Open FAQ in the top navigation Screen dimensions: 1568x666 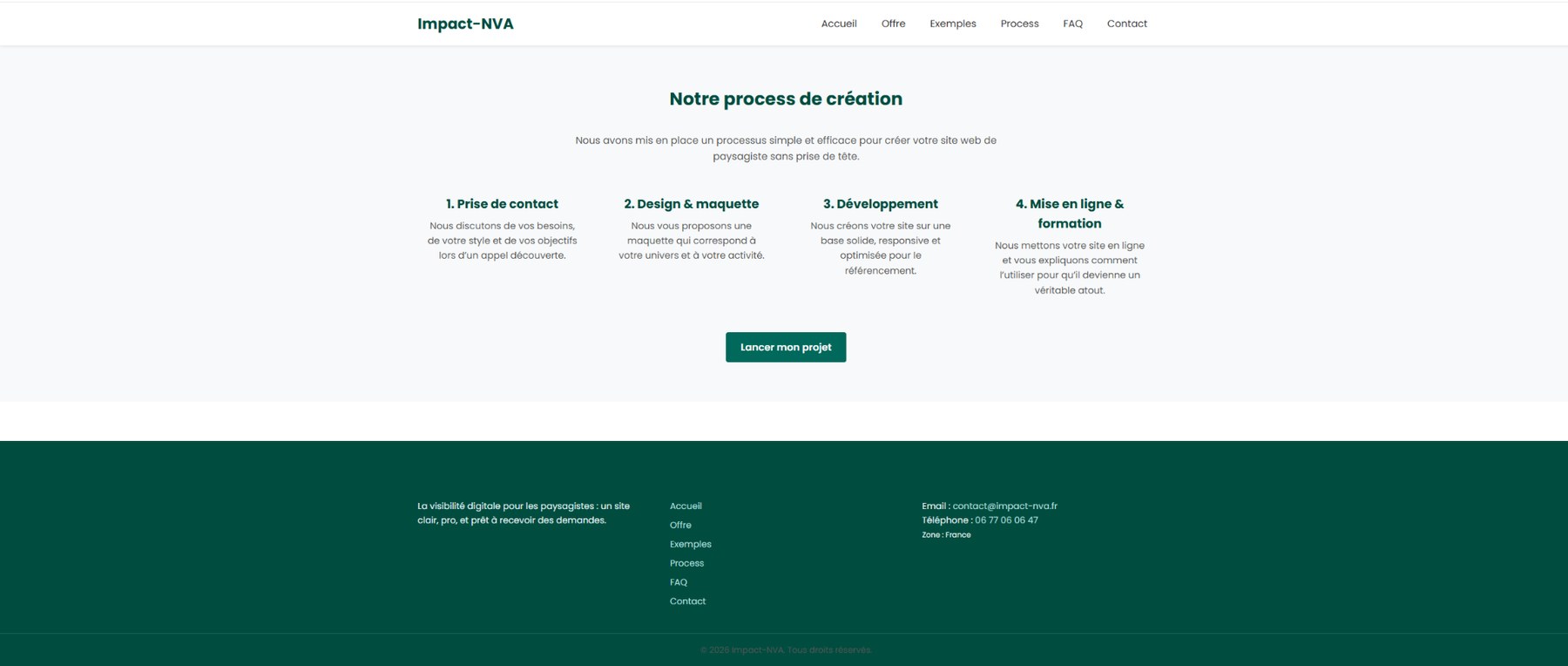tap(1072, 24)
